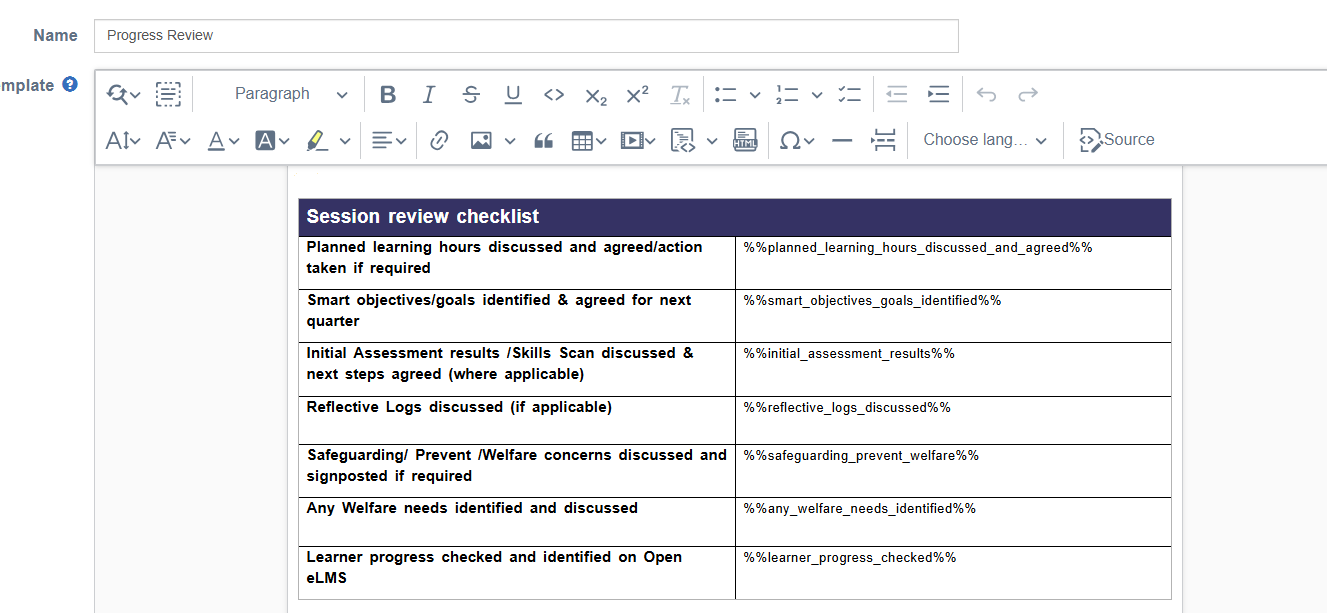Click the %%reflective_logs_discussed%% placeholder cell

[x=953, y=420]
